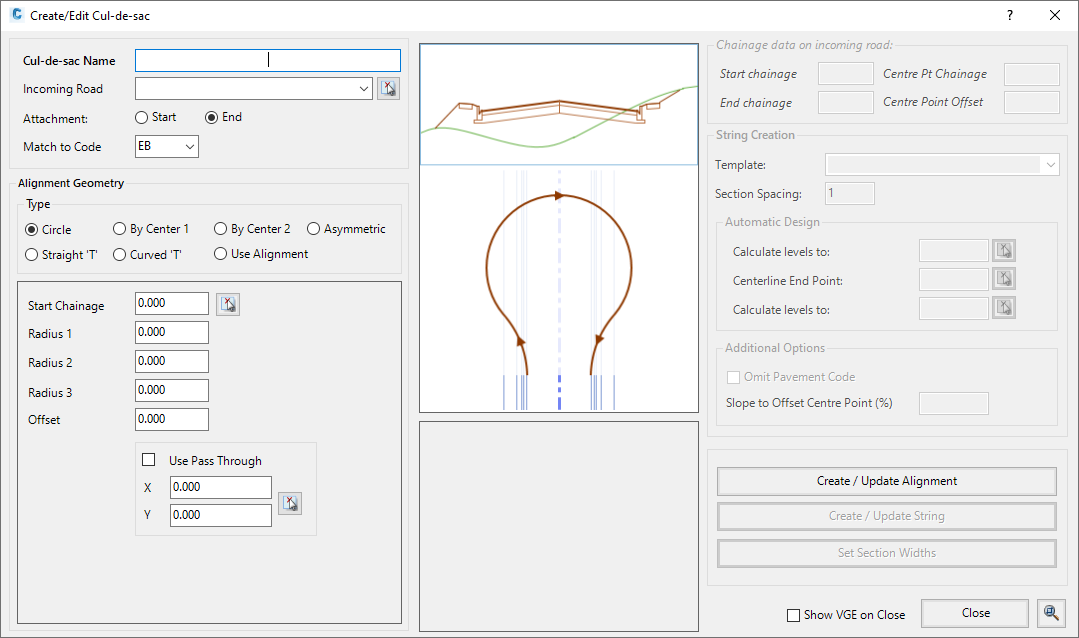Choose the Asymmetric geometry type

tap(314, 229)
